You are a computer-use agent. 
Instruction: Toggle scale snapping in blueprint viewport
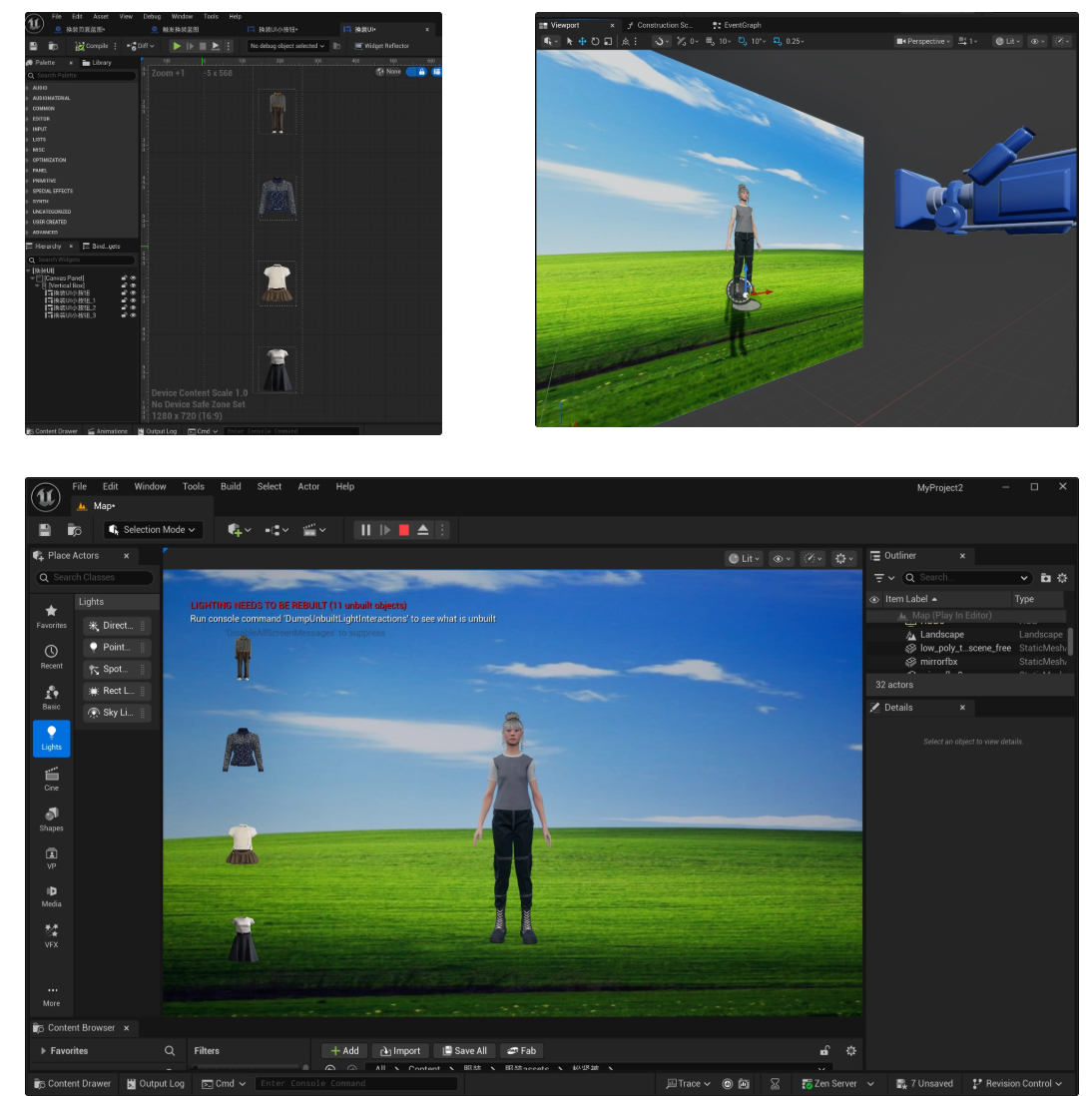tap(778, 41)
